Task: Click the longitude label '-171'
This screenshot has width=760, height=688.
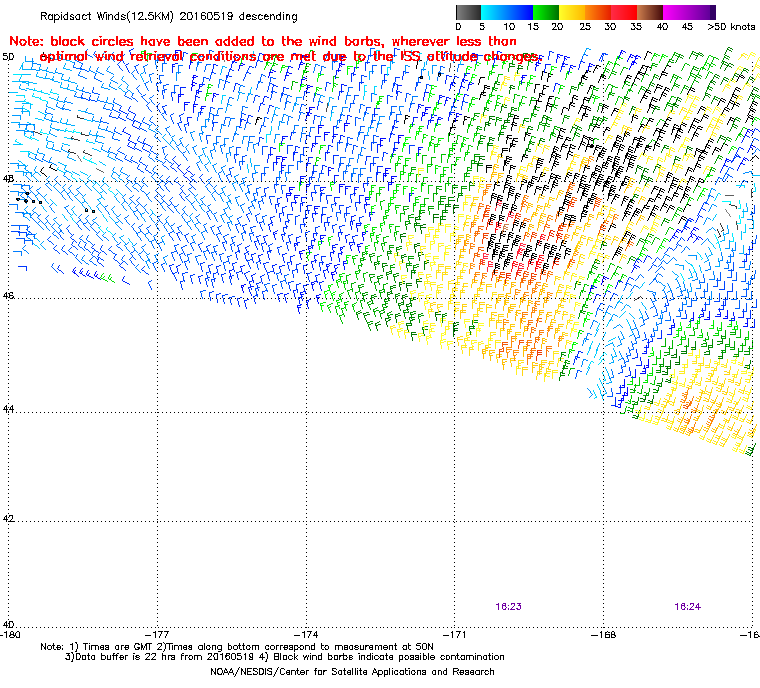Action: pyautogui.click(x=454, y=635)
